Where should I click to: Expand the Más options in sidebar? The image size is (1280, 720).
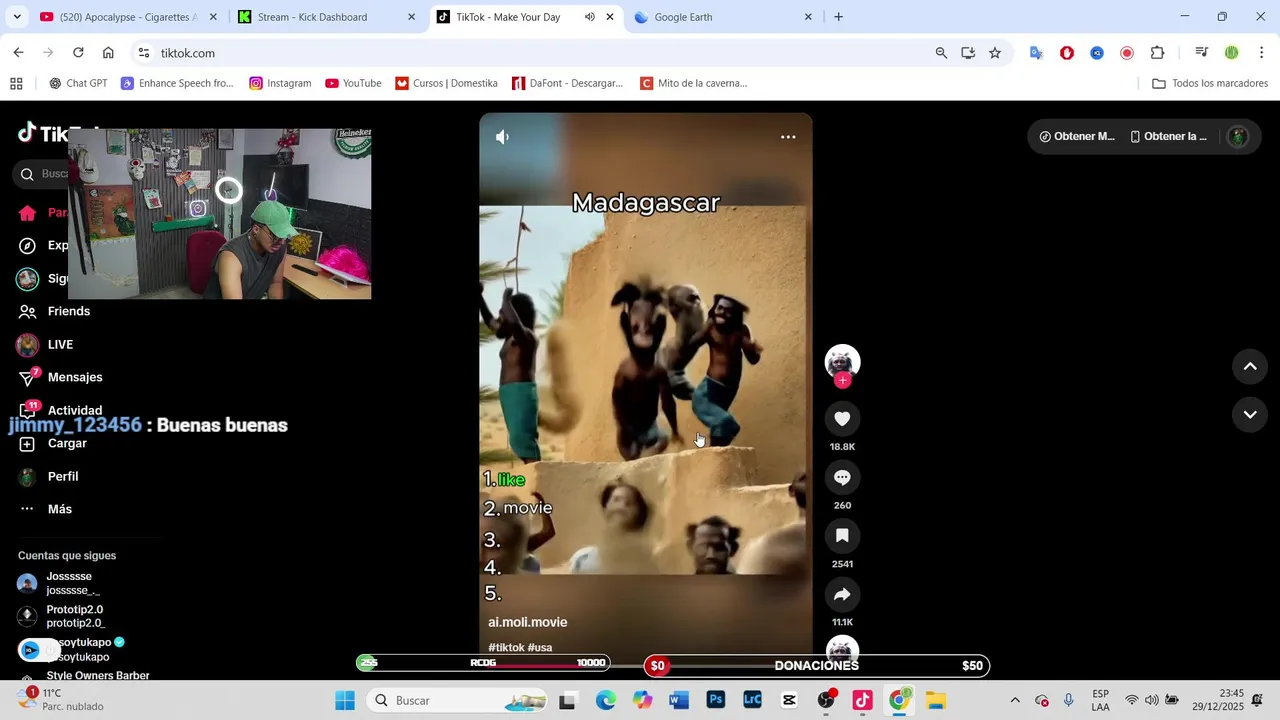(x=60, y=510)
